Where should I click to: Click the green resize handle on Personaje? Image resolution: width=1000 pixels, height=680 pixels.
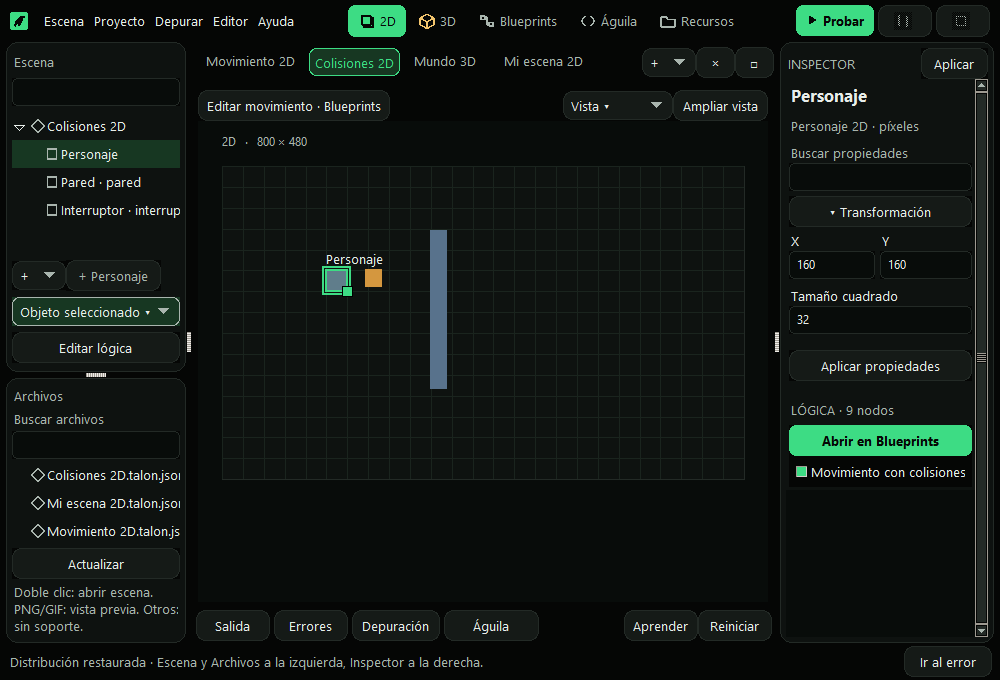pos(348,292)
